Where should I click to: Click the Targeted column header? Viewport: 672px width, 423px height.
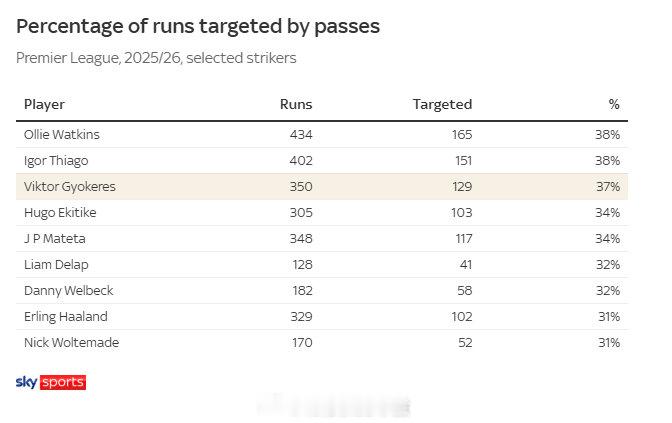point(442,104)
